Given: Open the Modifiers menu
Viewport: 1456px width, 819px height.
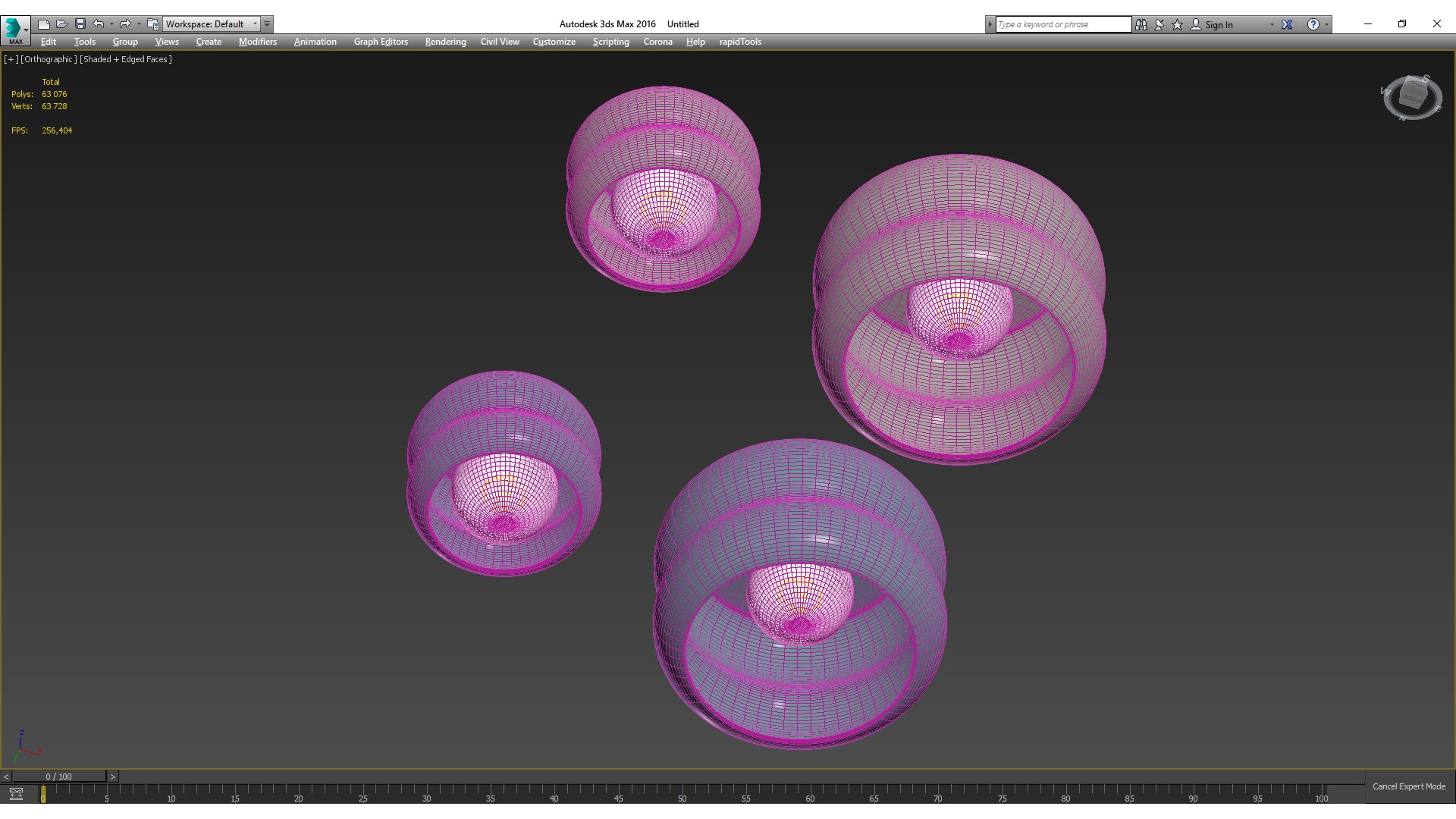Looking at the screenshot, I should [x=258, y=42].
